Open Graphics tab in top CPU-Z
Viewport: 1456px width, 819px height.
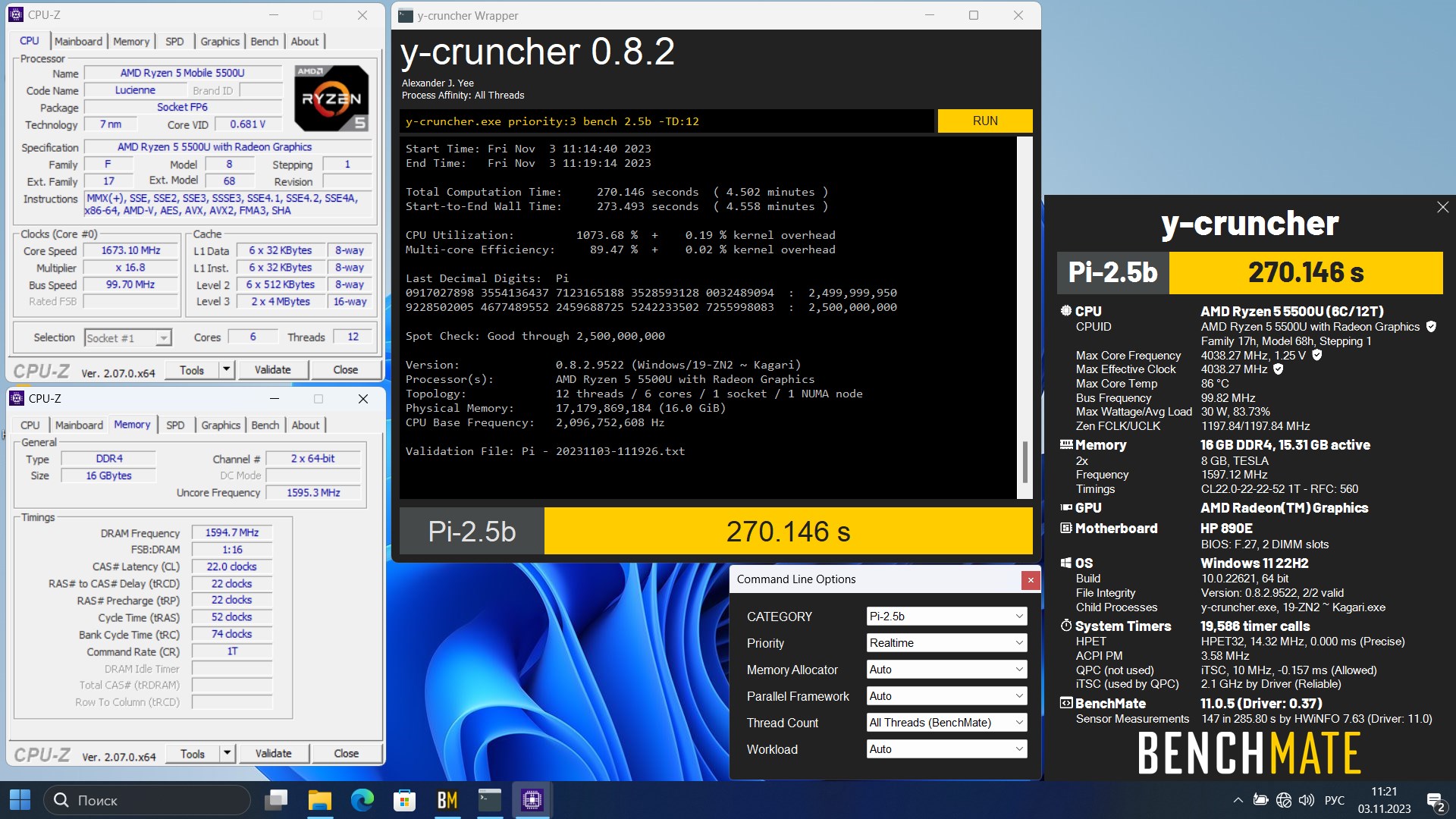click(220, 42)
